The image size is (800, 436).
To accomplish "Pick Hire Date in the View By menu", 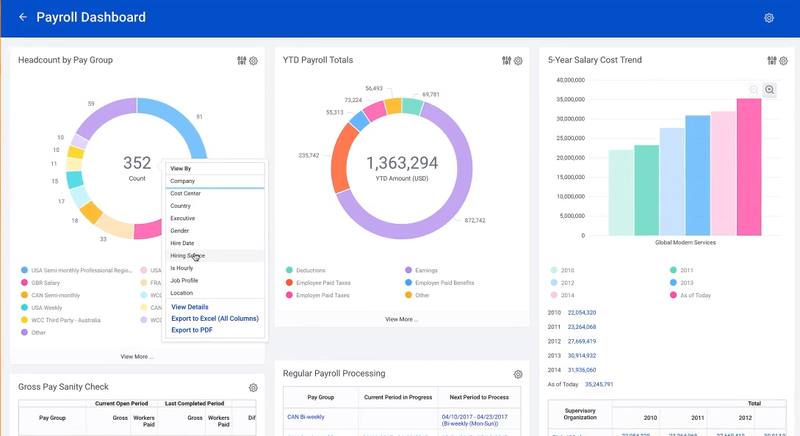I will 215,243.
